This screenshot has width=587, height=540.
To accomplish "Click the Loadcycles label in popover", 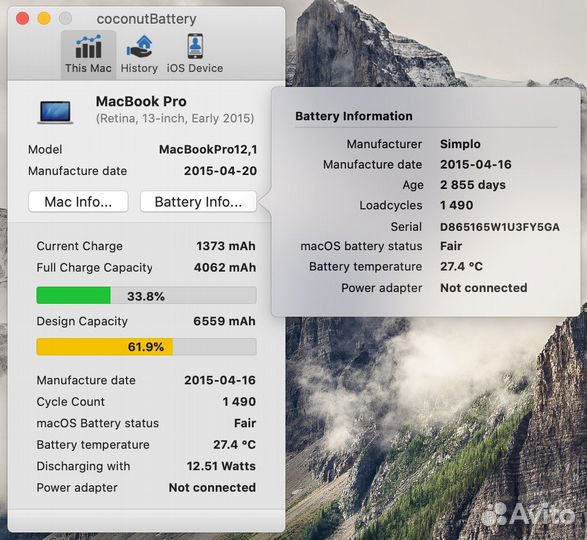I will pos(391,206).
